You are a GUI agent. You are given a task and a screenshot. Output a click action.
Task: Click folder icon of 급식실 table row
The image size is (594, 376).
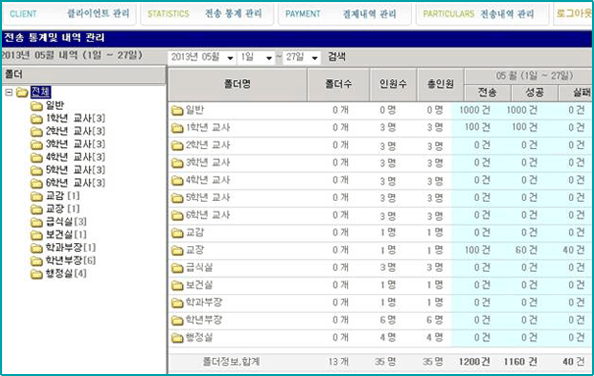click(177, 268)
